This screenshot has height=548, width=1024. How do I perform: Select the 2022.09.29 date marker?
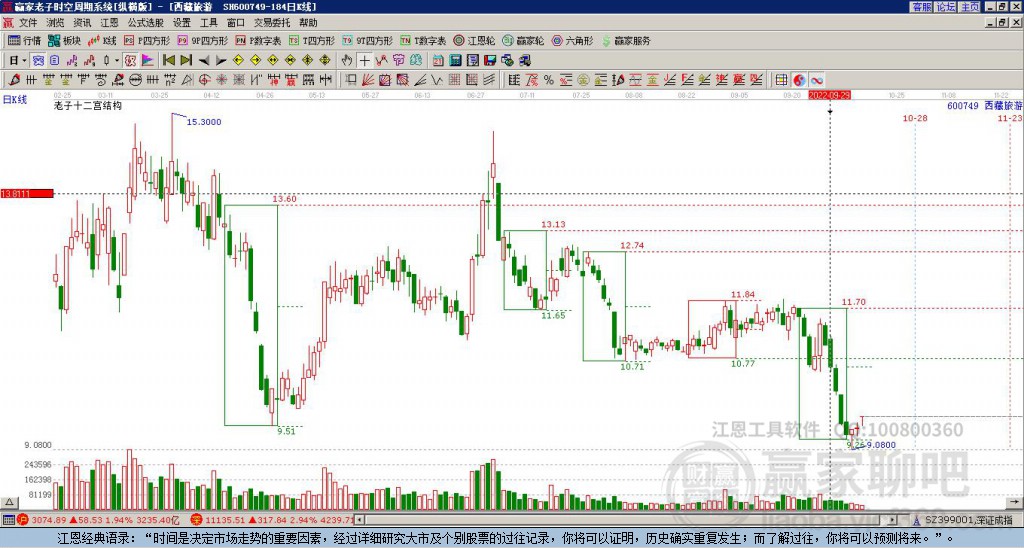click(x=829, y=95)
